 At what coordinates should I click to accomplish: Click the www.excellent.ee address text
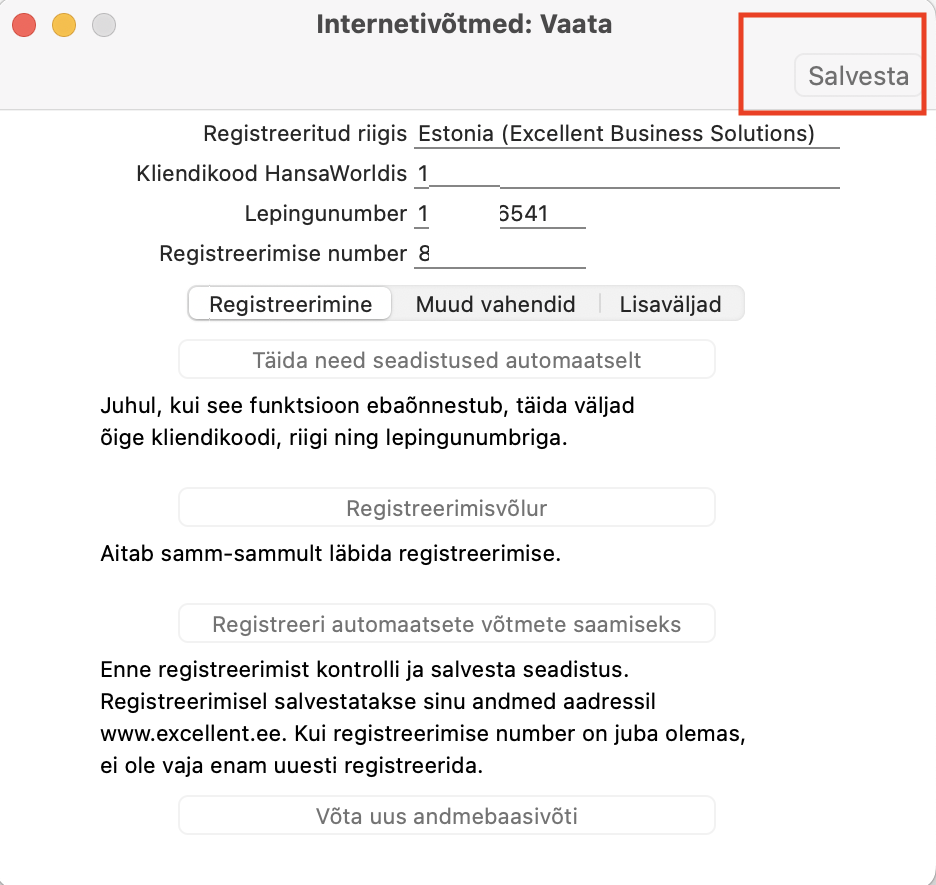191,733
